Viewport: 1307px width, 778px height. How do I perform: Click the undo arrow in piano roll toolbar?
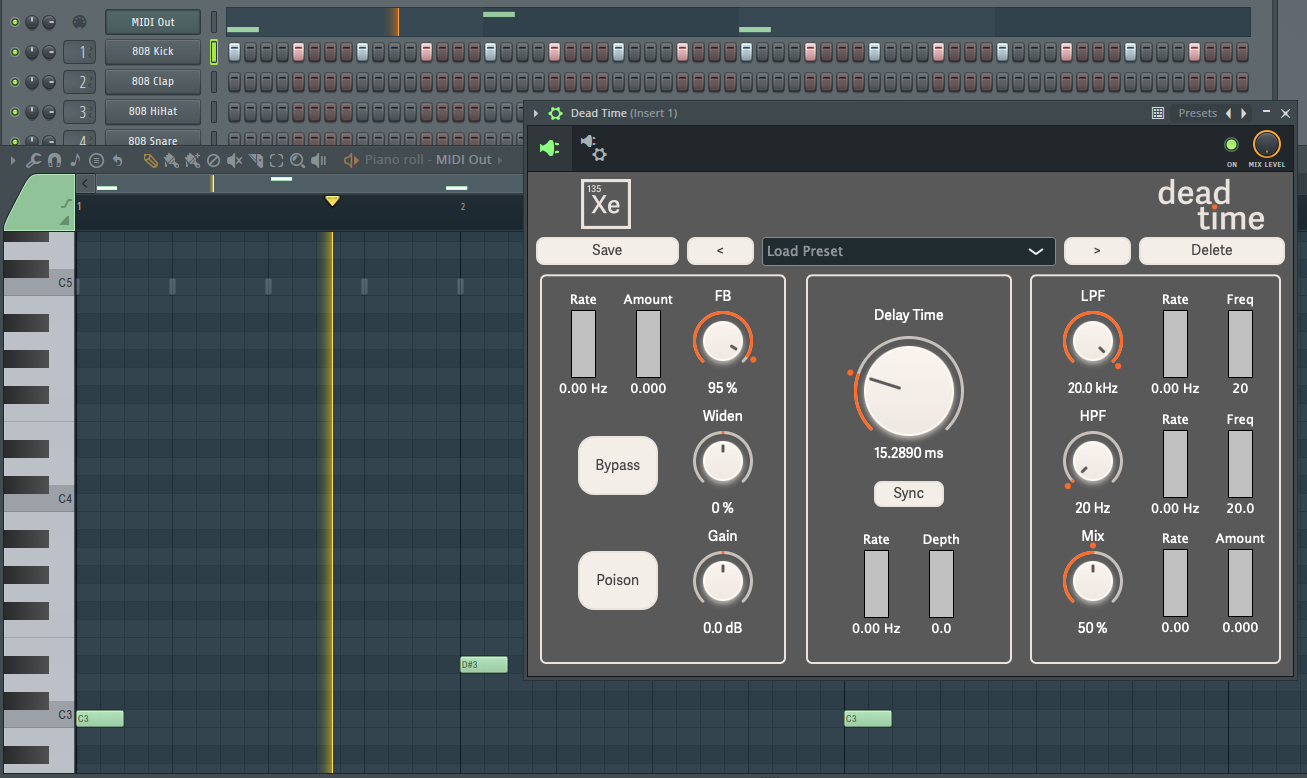pos(117,160)
